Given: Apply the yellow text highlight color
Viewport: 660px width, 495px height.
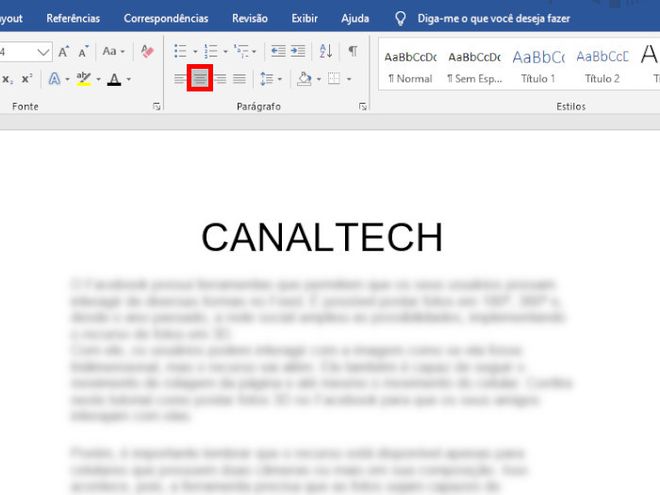Looking at the screenshot, I should coord(84,79).
